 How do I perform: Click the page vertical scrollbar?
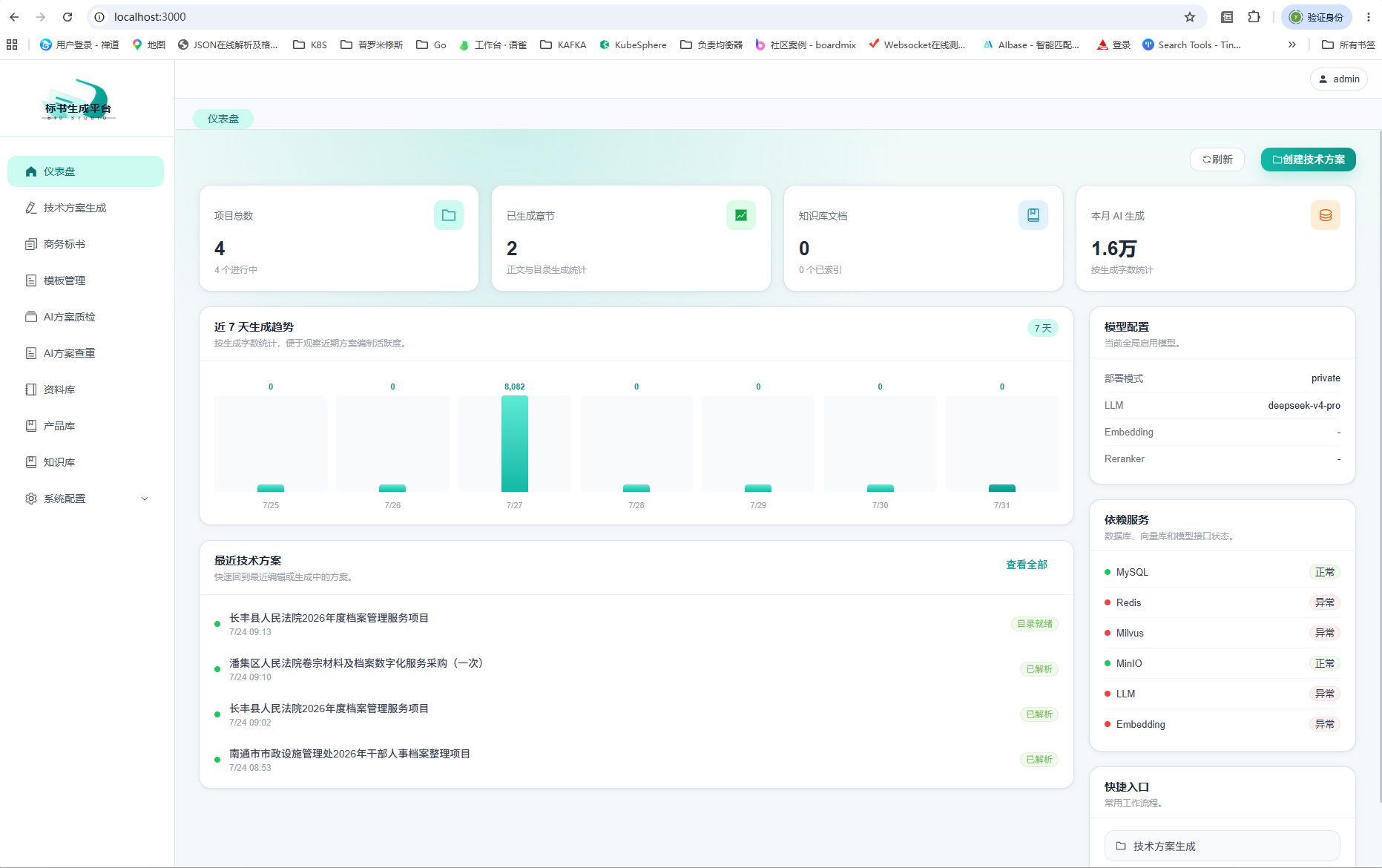click(x=1380, y=466)
